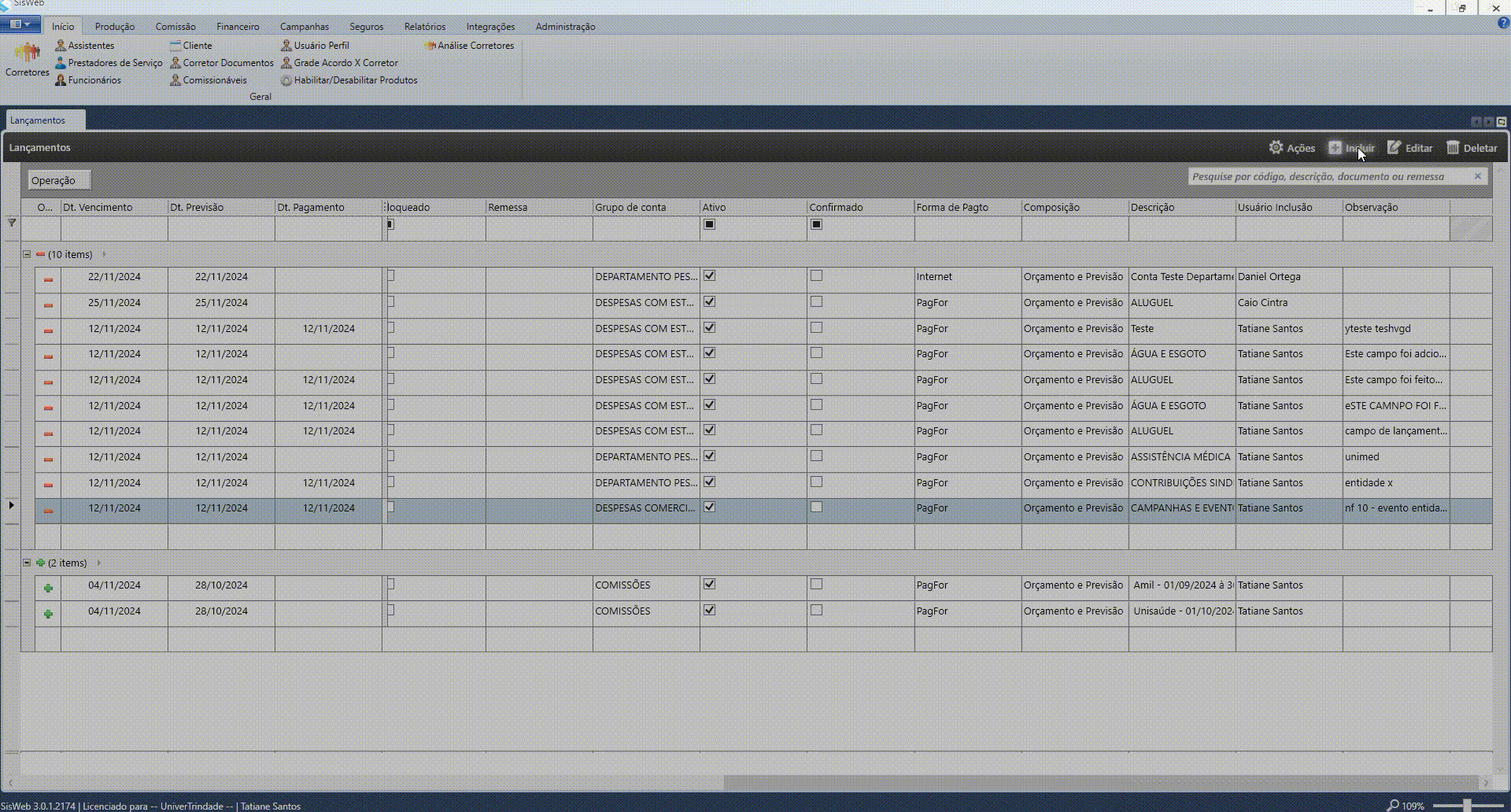Click the zoom magnifier in status bar

click(x=1392, y=806)
